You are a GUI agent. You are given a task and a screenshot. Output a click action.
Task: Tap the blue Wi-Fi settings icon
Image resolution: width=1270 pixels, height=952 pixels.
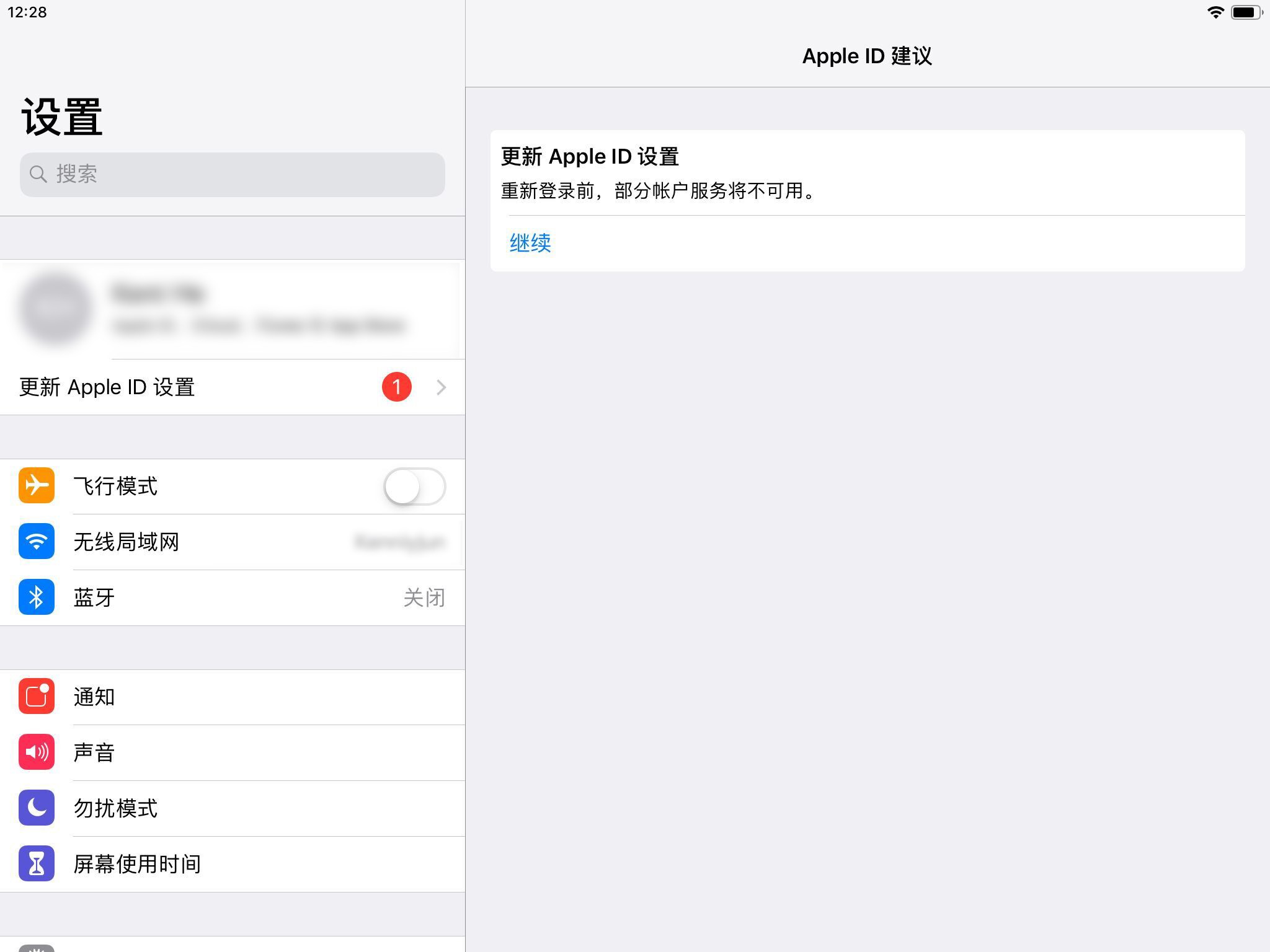[x=37, y=541]
